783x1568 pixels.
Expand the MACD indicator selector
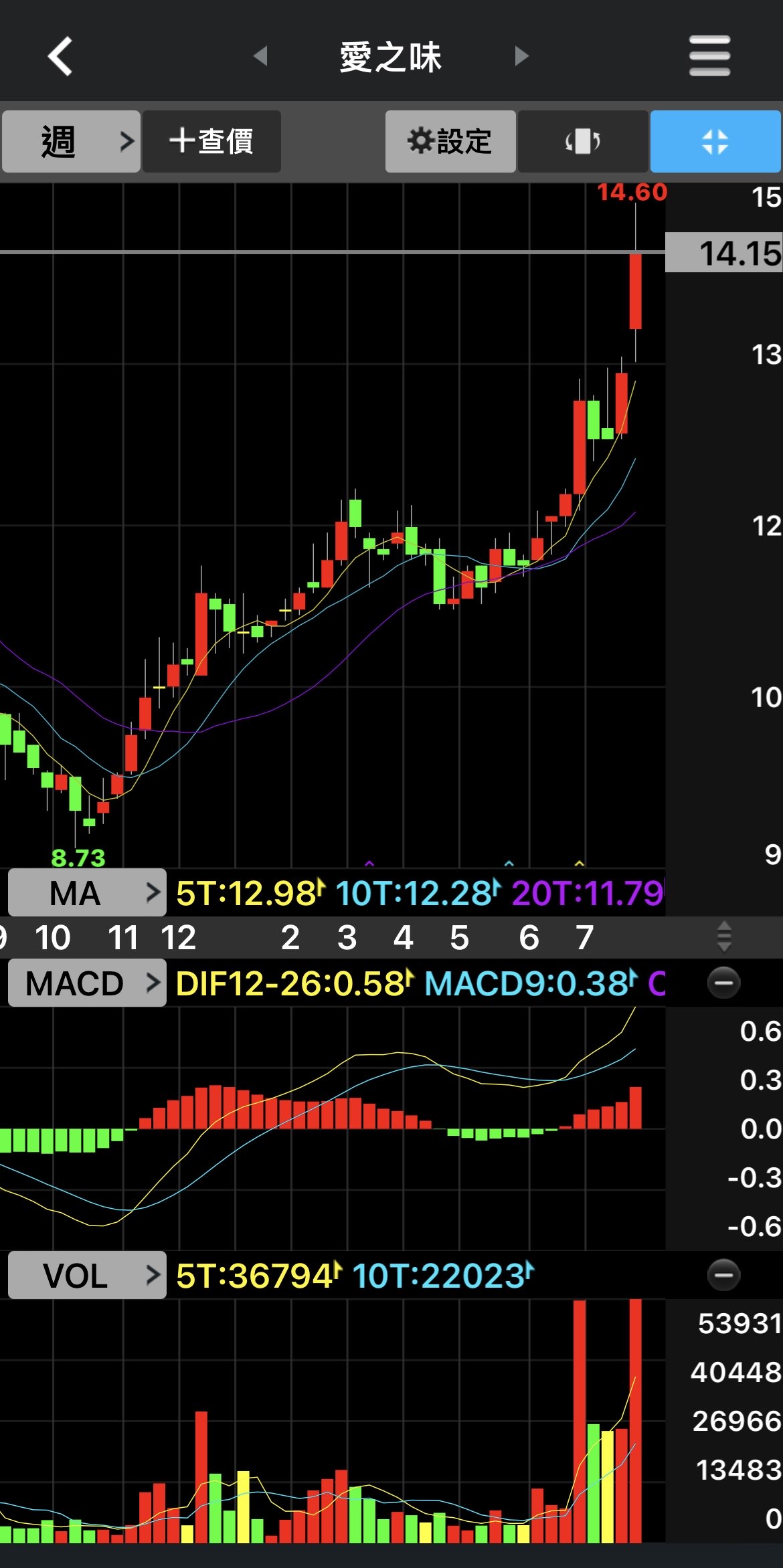coord(87,983)
